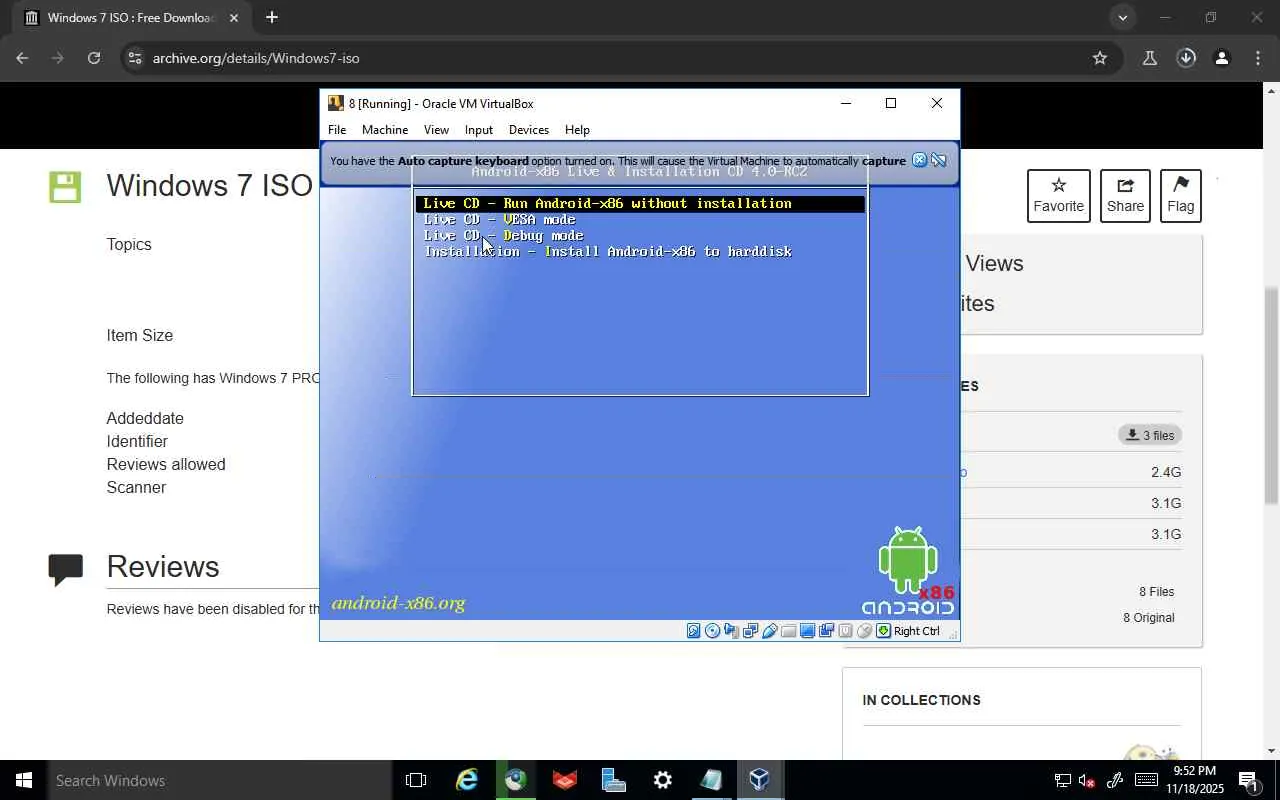
Task: Open the Chrome profile icon
Action: (1222, 58)
